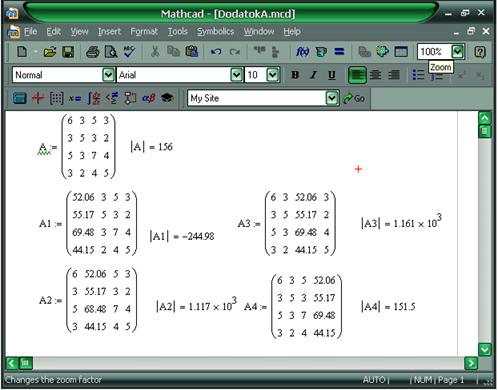Open the Graph toolbar icon

(x=38, y=98)
